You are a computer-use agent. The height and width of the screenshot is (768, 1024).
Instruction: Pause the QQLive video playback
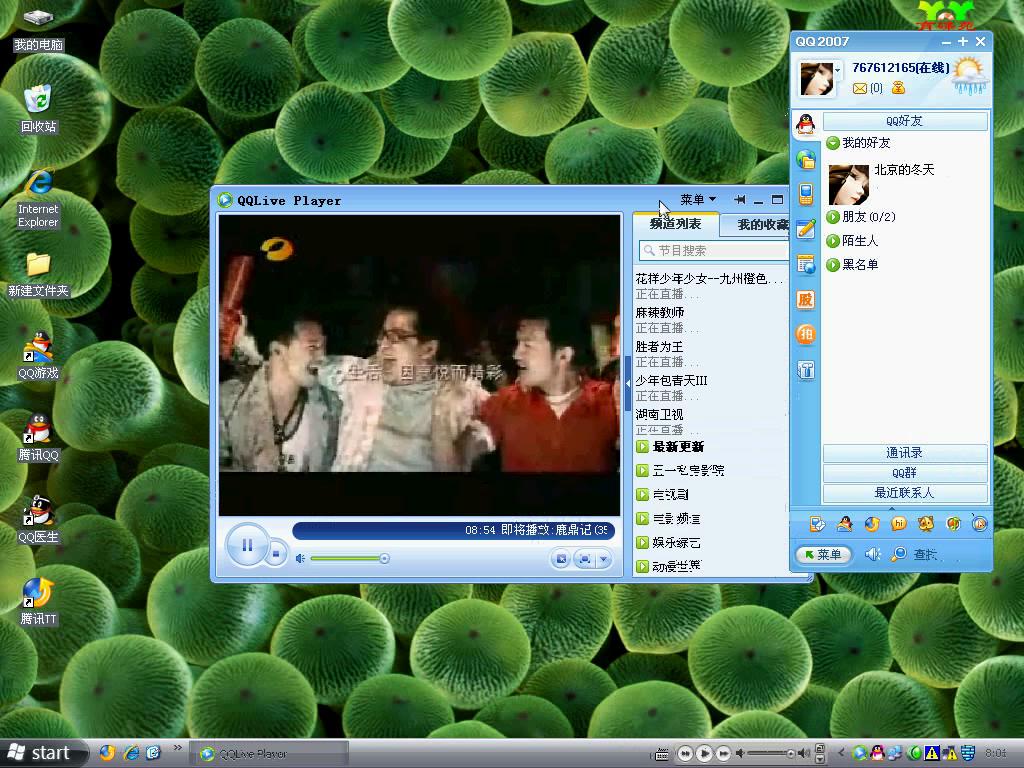coord(247,545)
